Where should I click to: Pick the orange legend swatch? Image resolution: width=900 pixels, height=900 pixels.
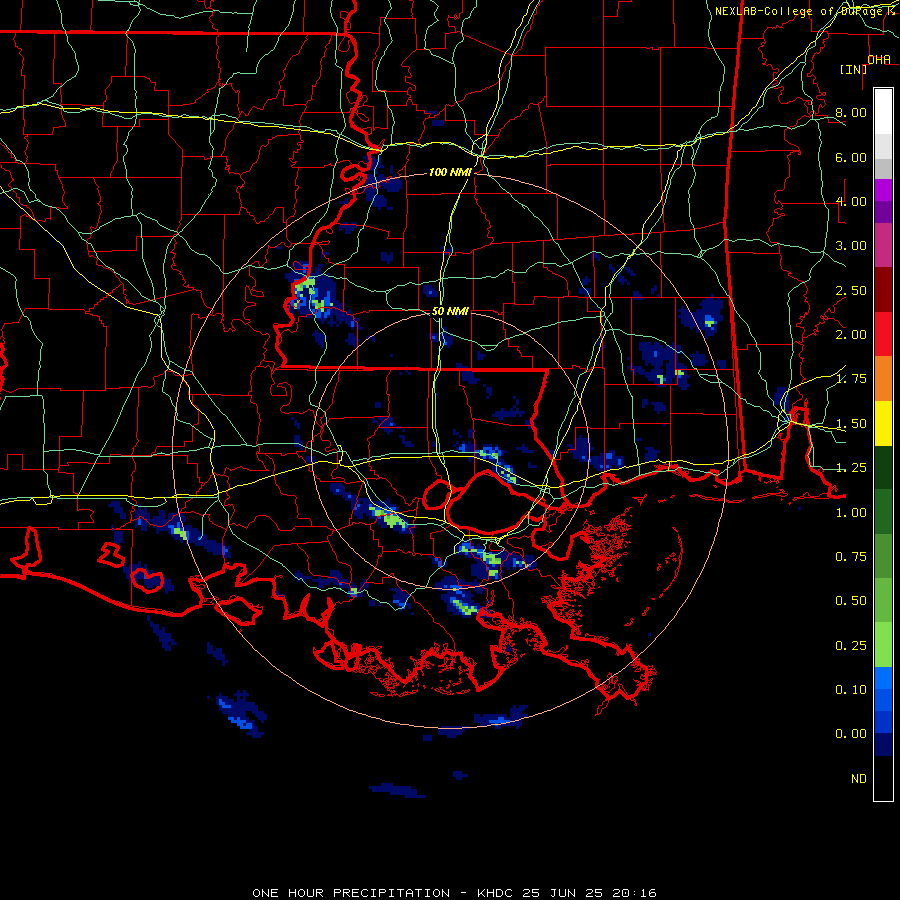click(883, 379)
